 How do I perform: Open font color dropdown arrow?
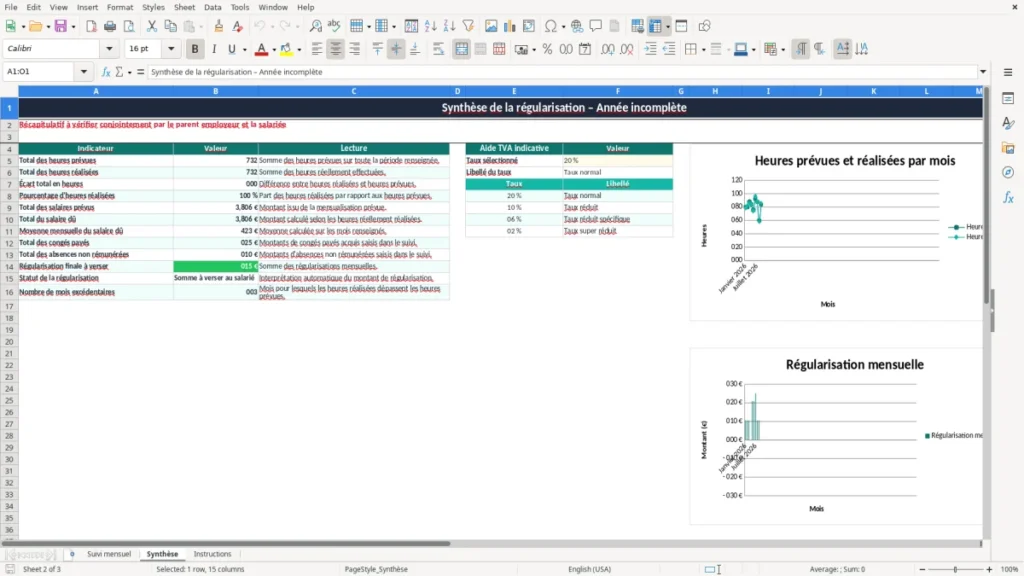(x=274, y=50)
